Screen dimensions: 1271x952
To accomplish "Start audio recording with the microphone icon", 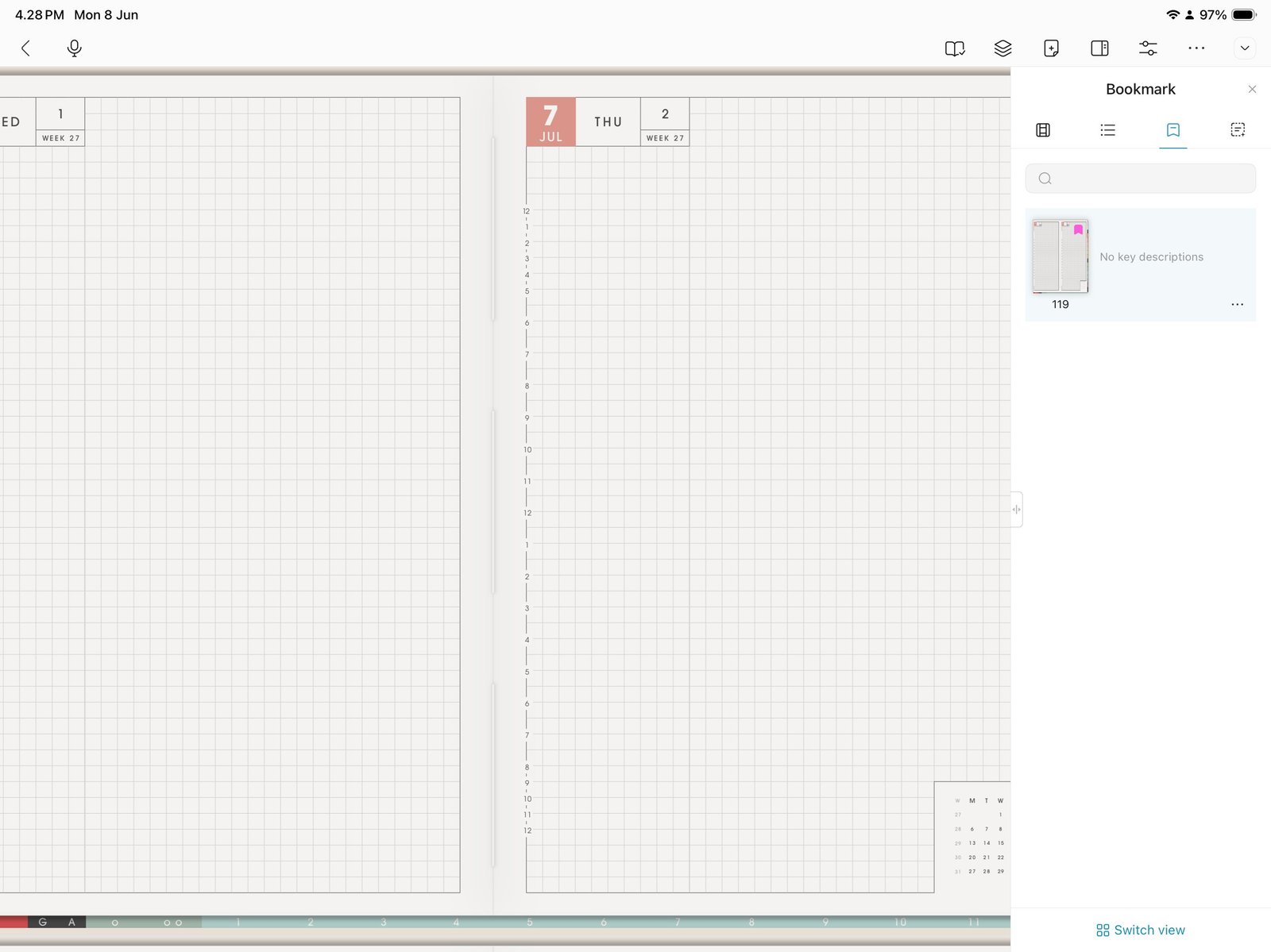I will tap(74, 48).
